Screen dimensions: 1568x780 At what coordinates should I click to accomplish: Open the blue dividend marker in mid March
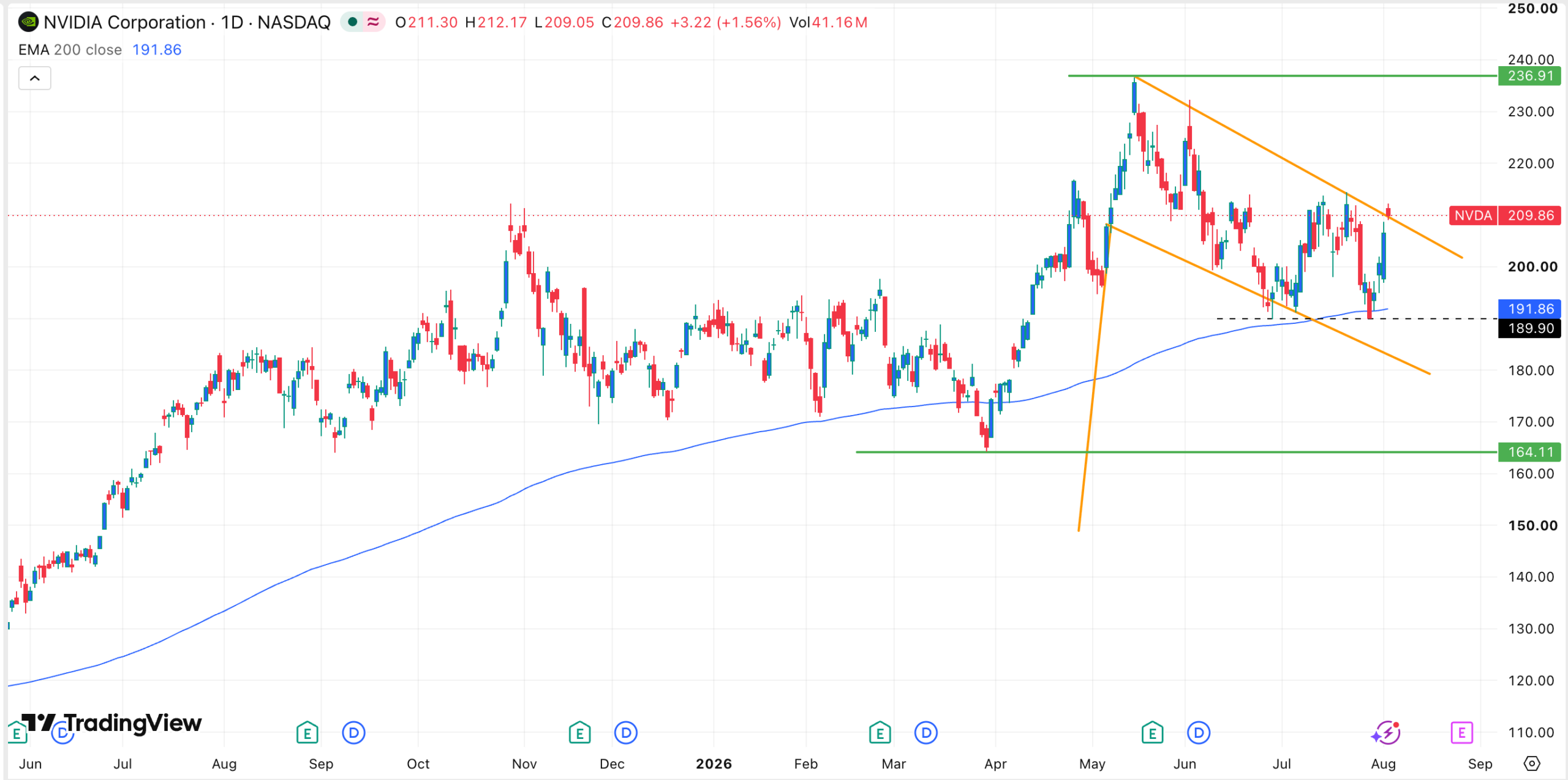click(x=926, y=732)
